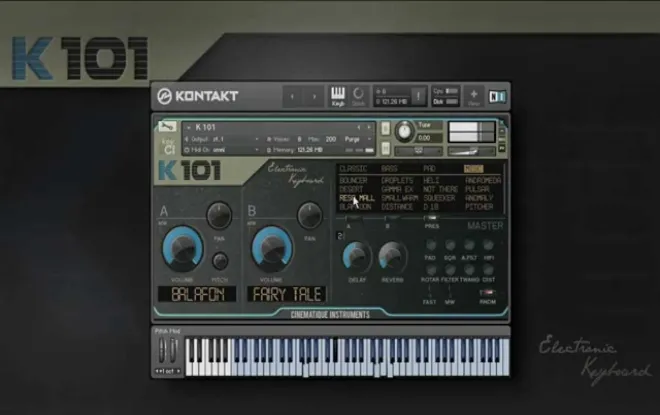Screen dimensions: 660x415
Task: Load the BOUNCER preset
Action: (x=353, y=181)
